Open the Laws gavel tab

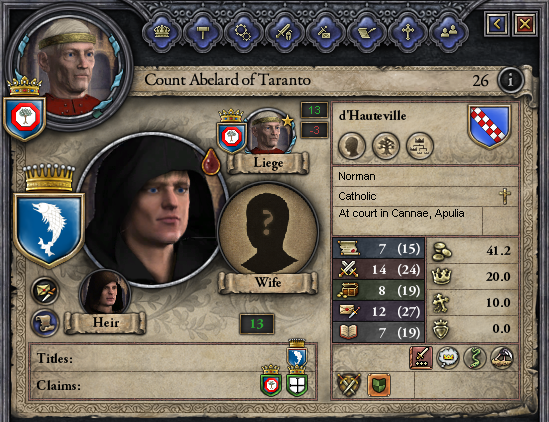pos(203,32)
